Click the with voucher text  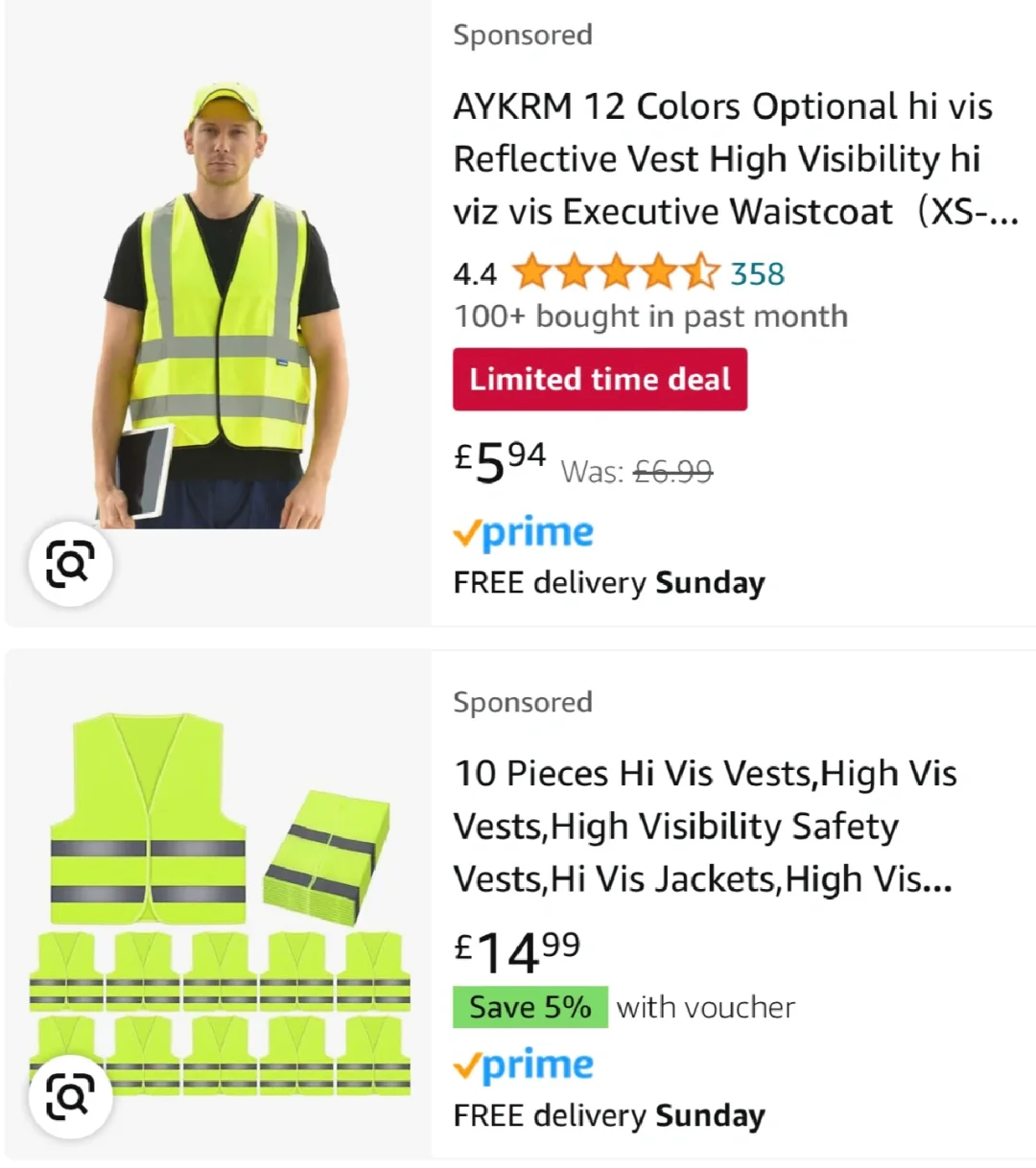tap(706, 1008)
